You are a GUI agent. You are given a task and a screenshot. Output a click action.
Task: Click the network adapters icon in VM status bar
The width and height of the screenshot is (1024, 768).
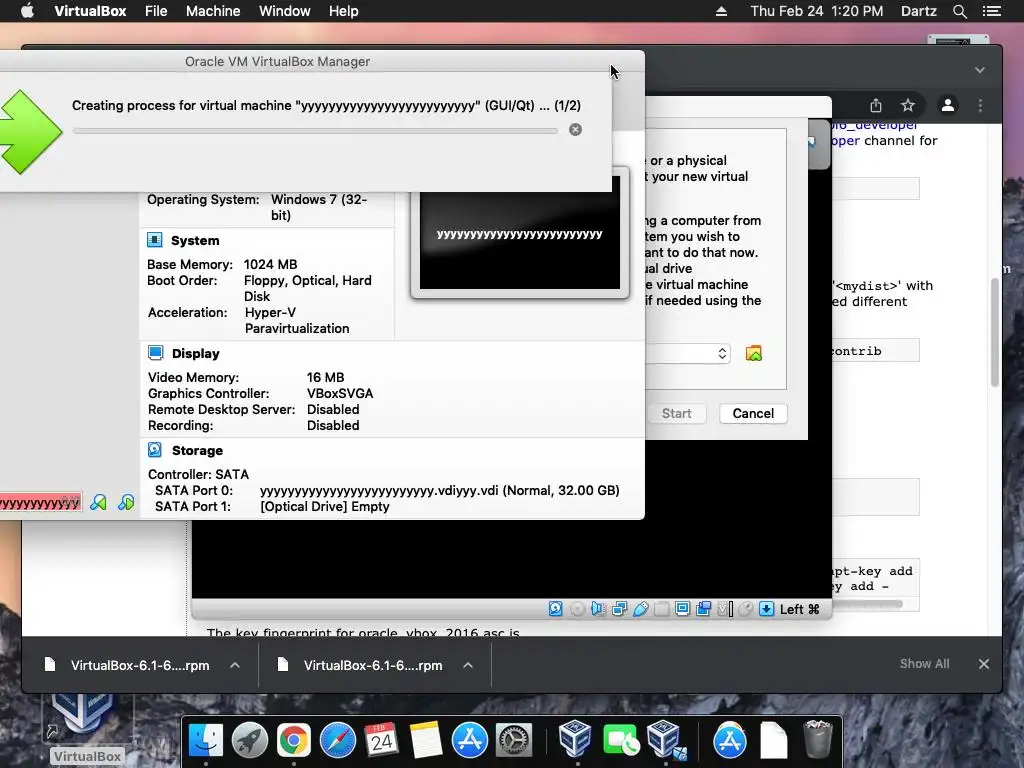[x=619, y=609]
